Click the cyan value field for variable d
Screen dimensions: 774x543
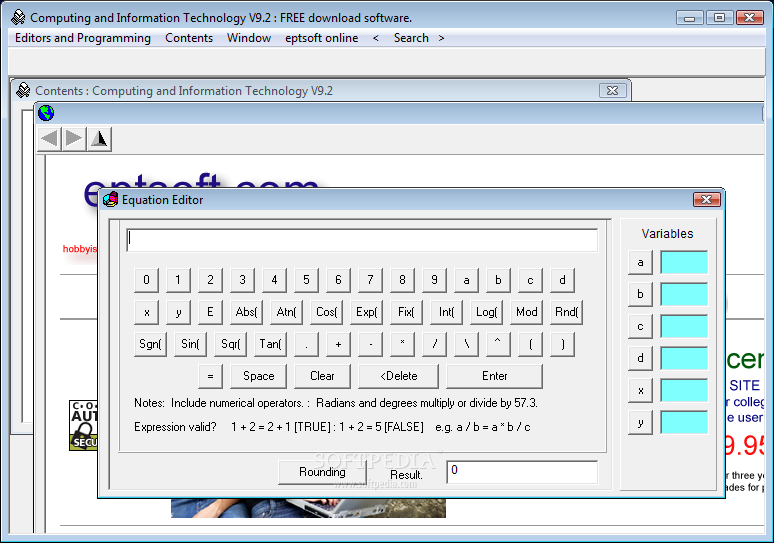684,358
